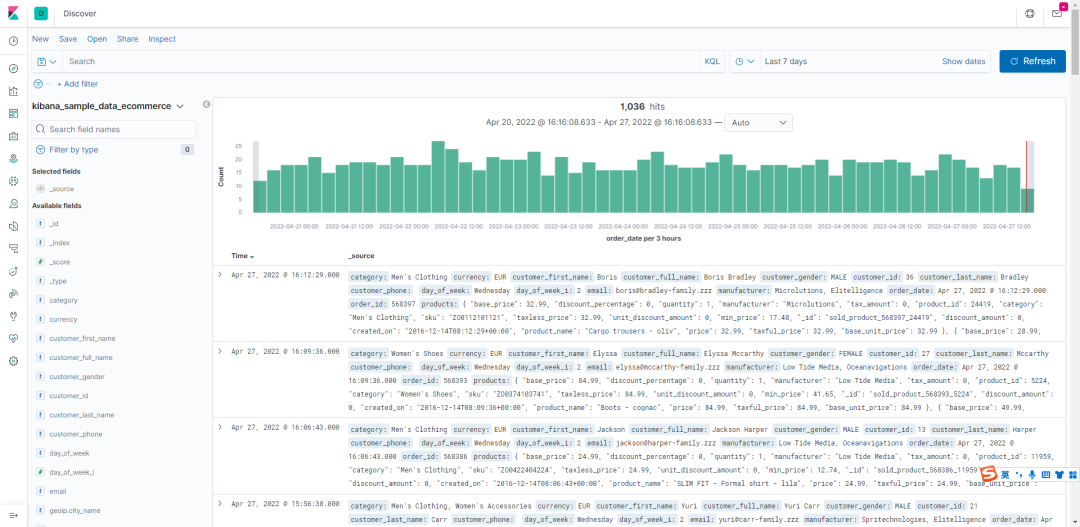Open the Dashboard icon in sidebar
This screenshot has height=527, width=1080.
13,113
